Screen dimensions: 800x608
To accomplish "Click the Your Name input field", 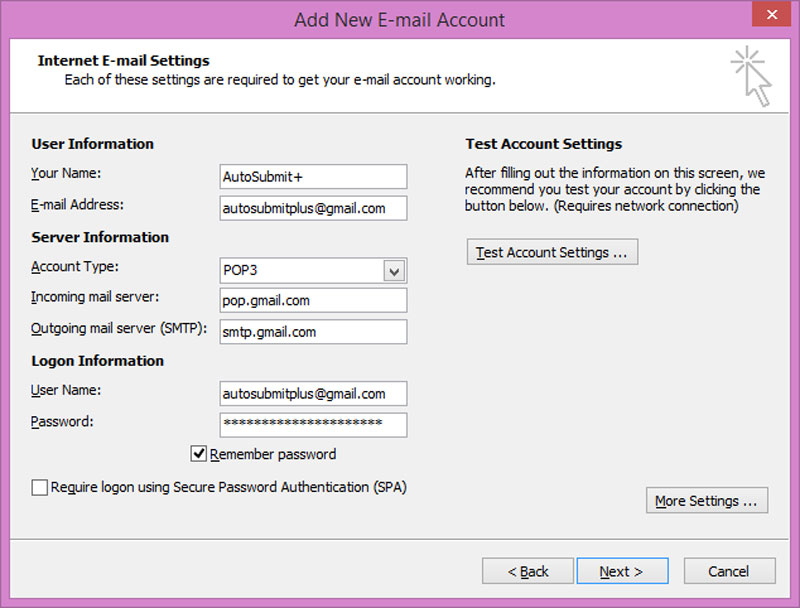I will [x=313, y=176].
